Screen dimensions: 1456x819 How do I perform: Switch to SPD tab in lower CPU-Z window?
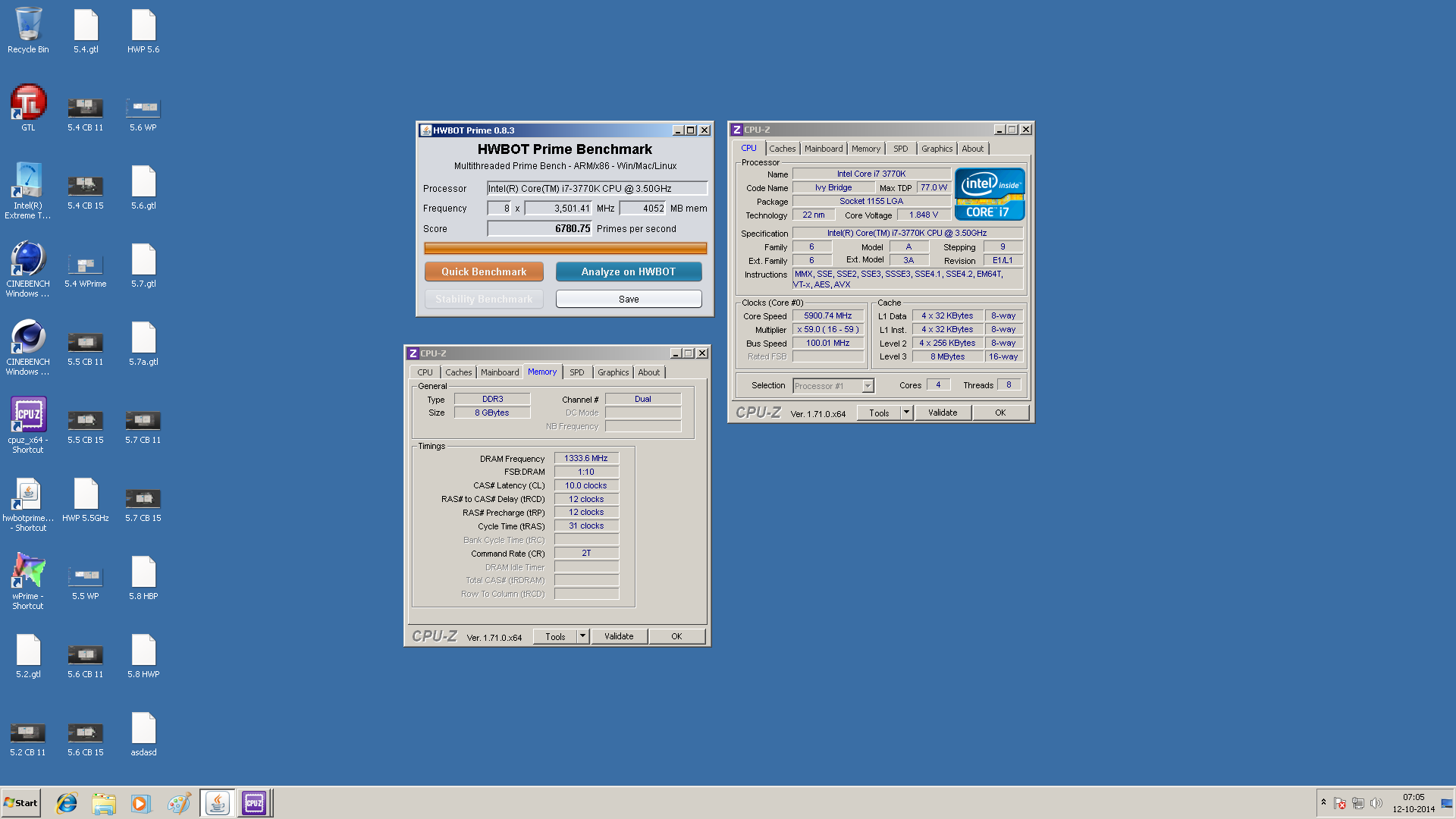576,372
